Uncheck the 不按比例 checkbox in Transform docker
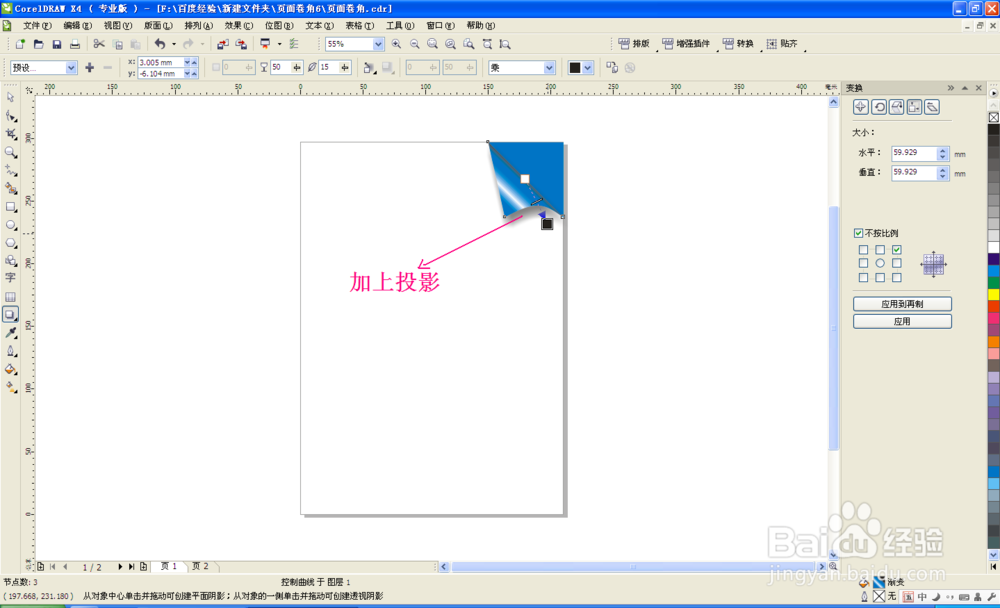 click(x=858, y=232)
